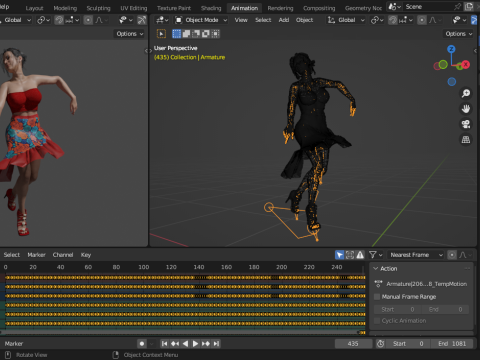The width and height of the screenshot is (480, 360).
Task: Click the Invert selection mode icon
Action: 206,34
